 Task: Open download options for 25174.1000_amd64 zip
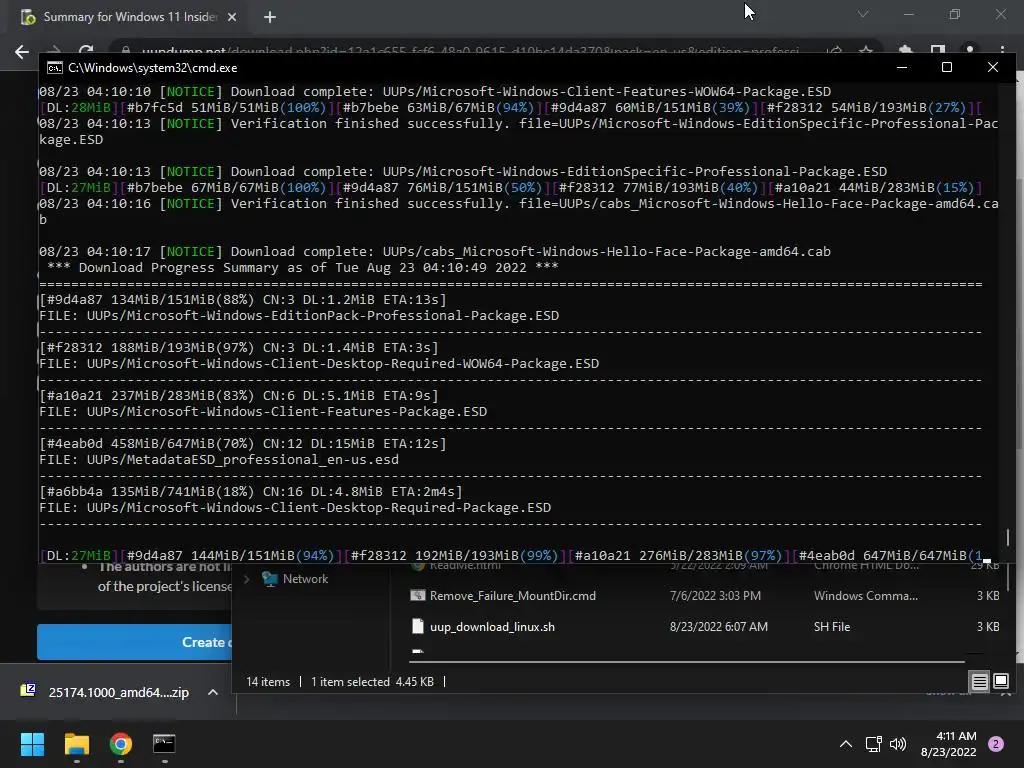213,692
